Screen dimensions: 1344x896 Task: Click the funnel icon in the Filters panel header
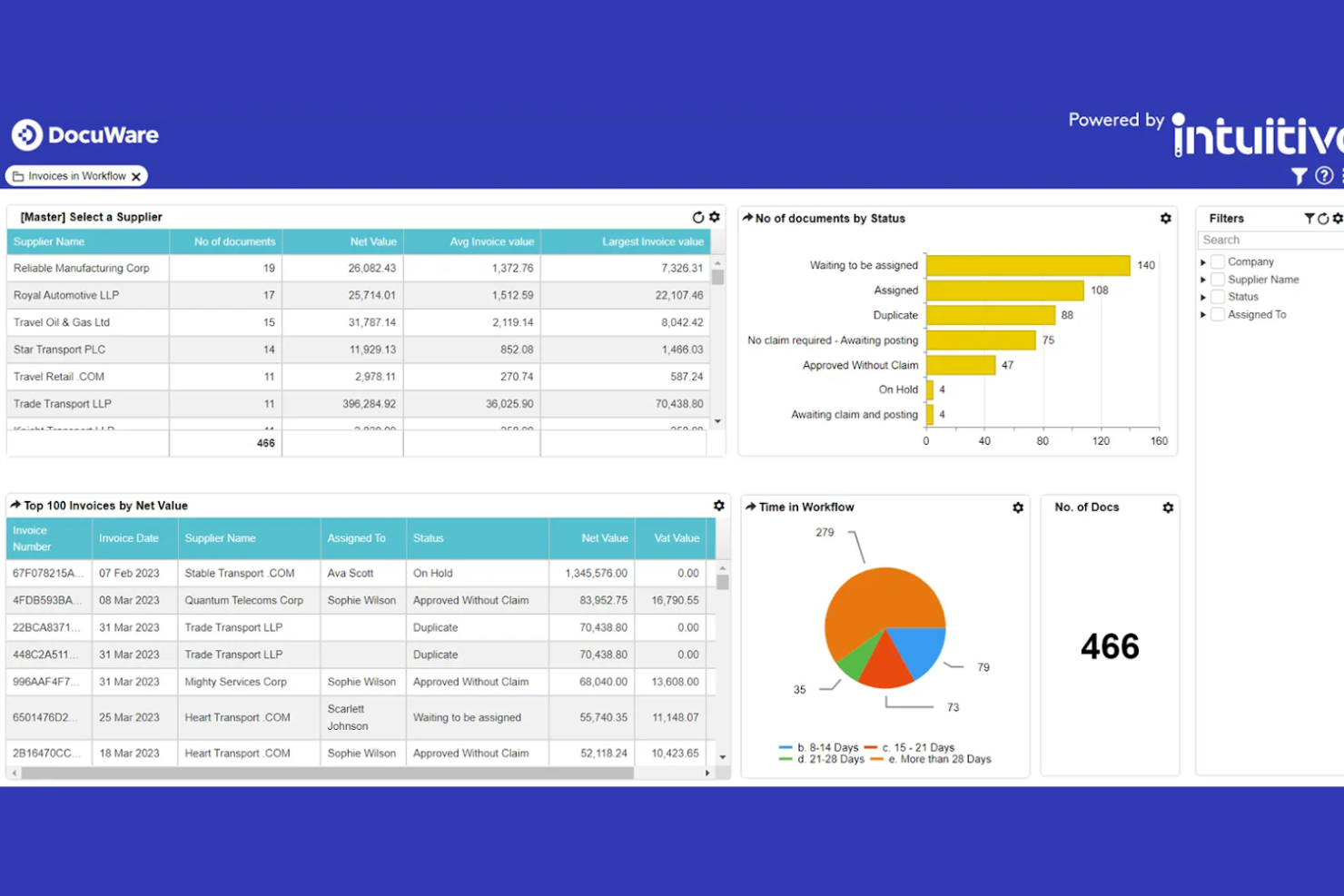1309,218
